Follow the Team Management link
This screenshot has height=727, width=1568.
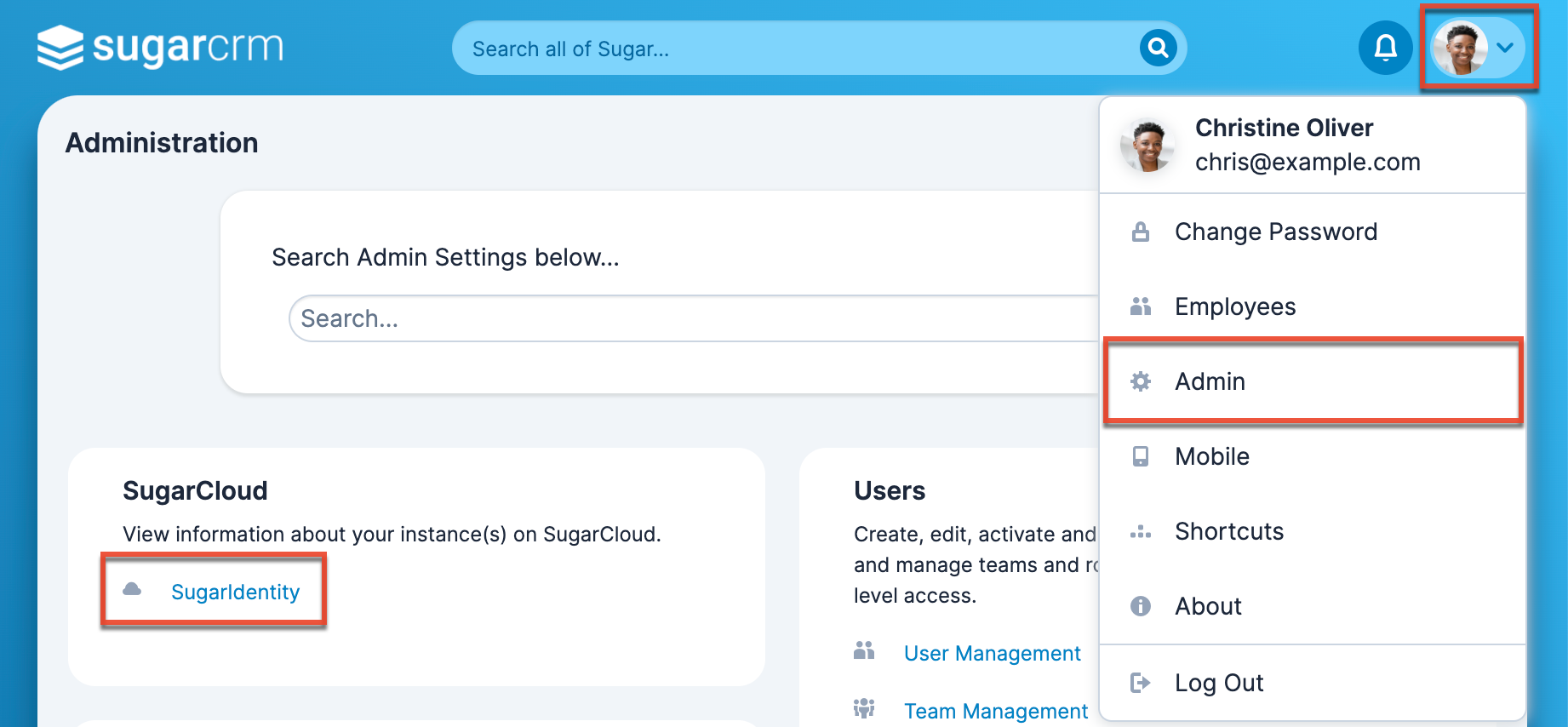pos(995,711)
